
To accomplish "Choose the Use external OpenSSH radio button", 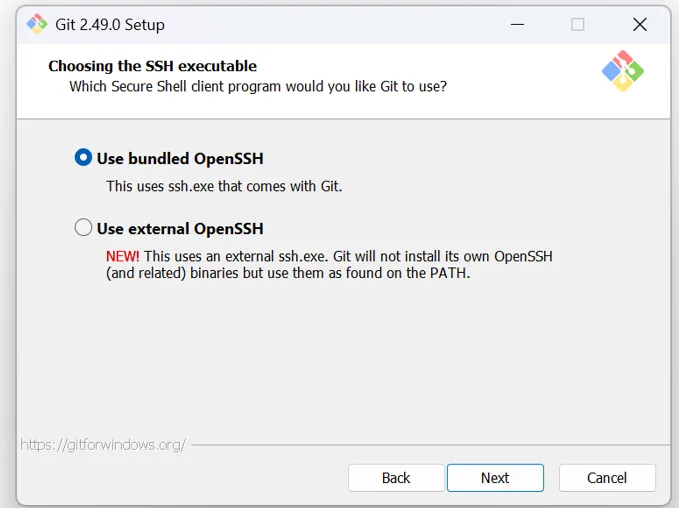I will [84, 228].
